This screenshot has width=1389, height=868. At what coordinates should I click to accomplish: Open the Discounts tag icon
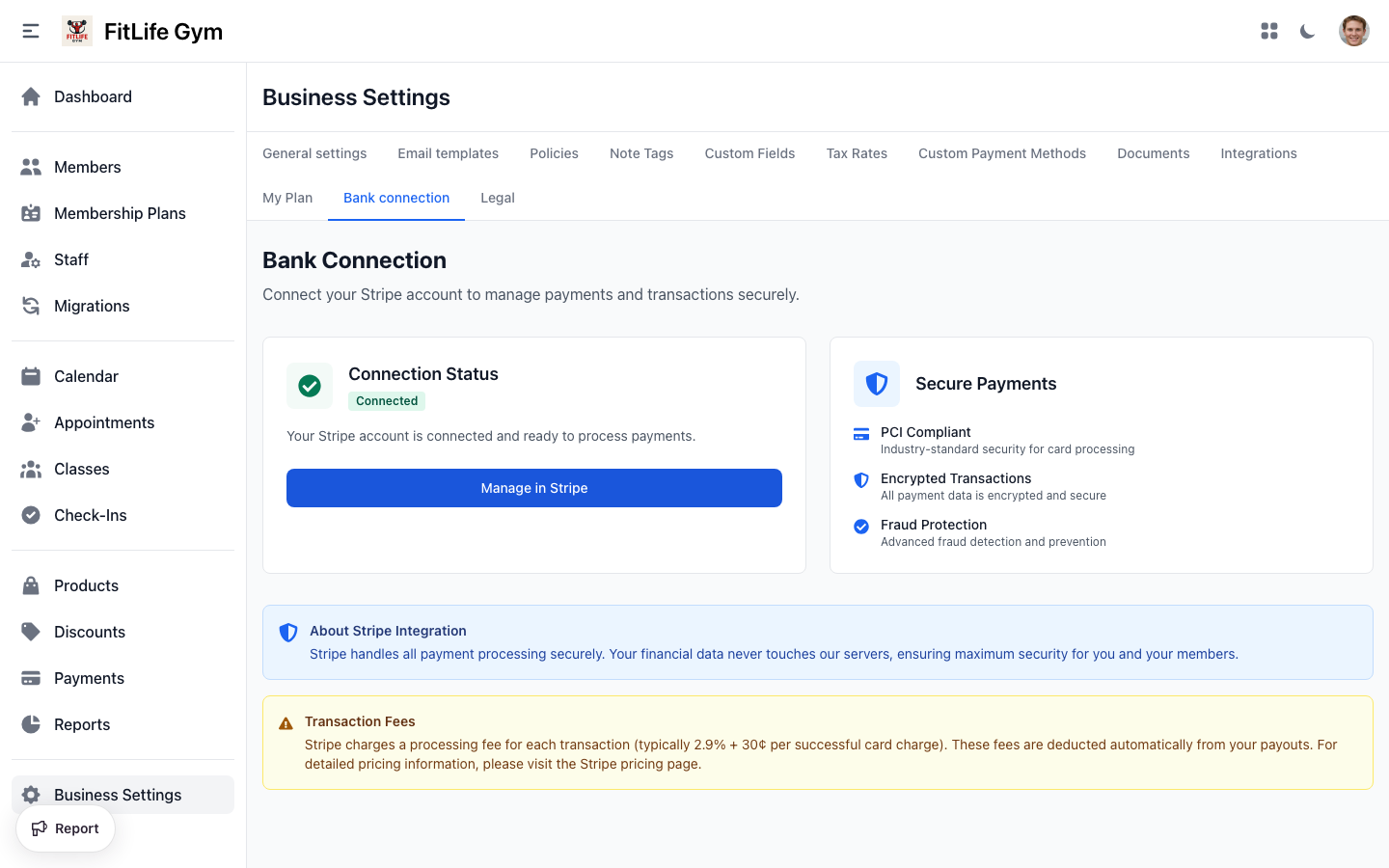(x=30, y=632)
